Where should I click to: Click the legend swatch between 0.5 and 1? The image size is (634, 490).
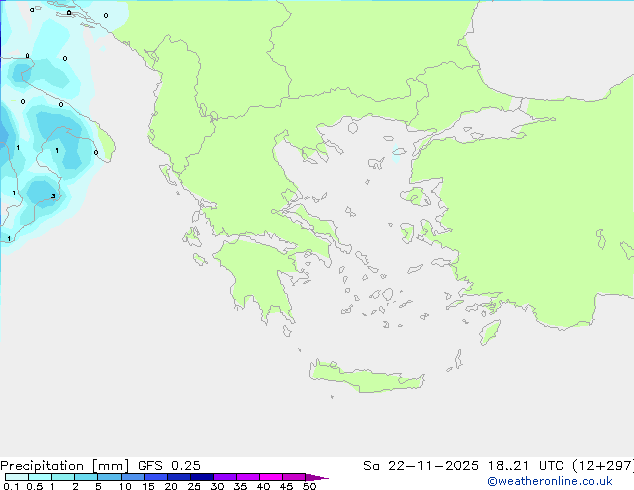40,477
